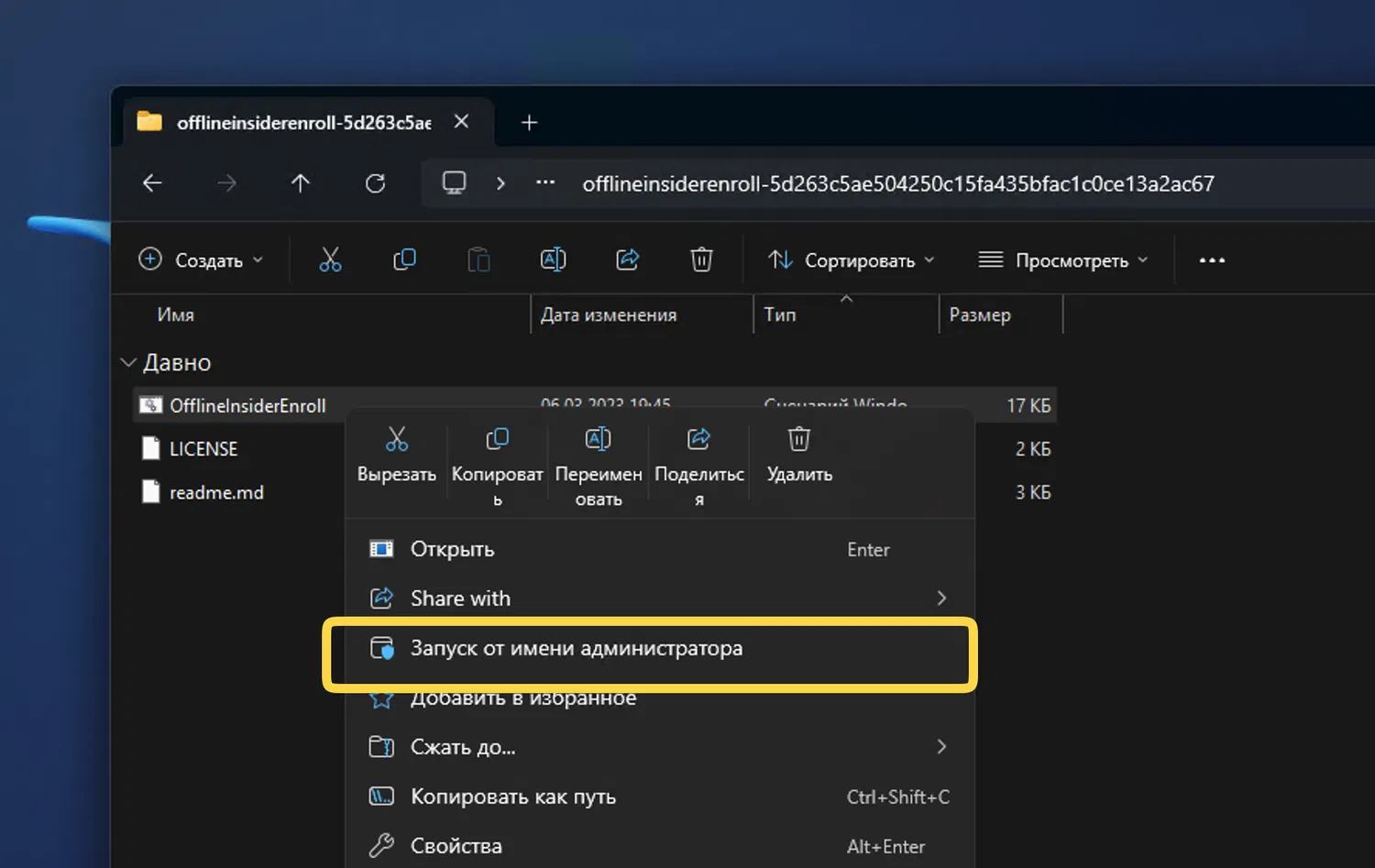Select the readme.md file

coord(216,492)
